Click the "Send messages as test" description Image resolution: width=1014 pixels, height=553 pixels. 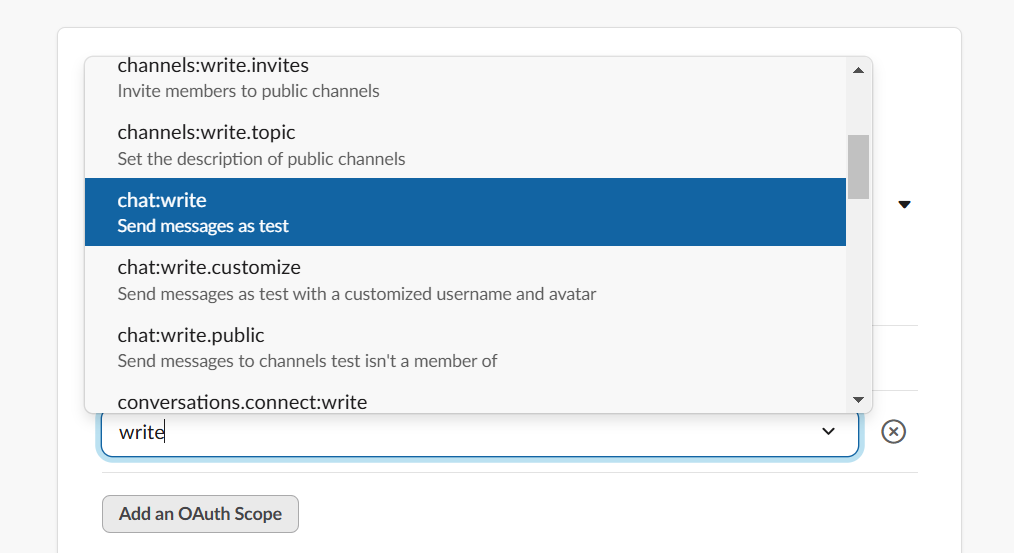coord(203,226)
